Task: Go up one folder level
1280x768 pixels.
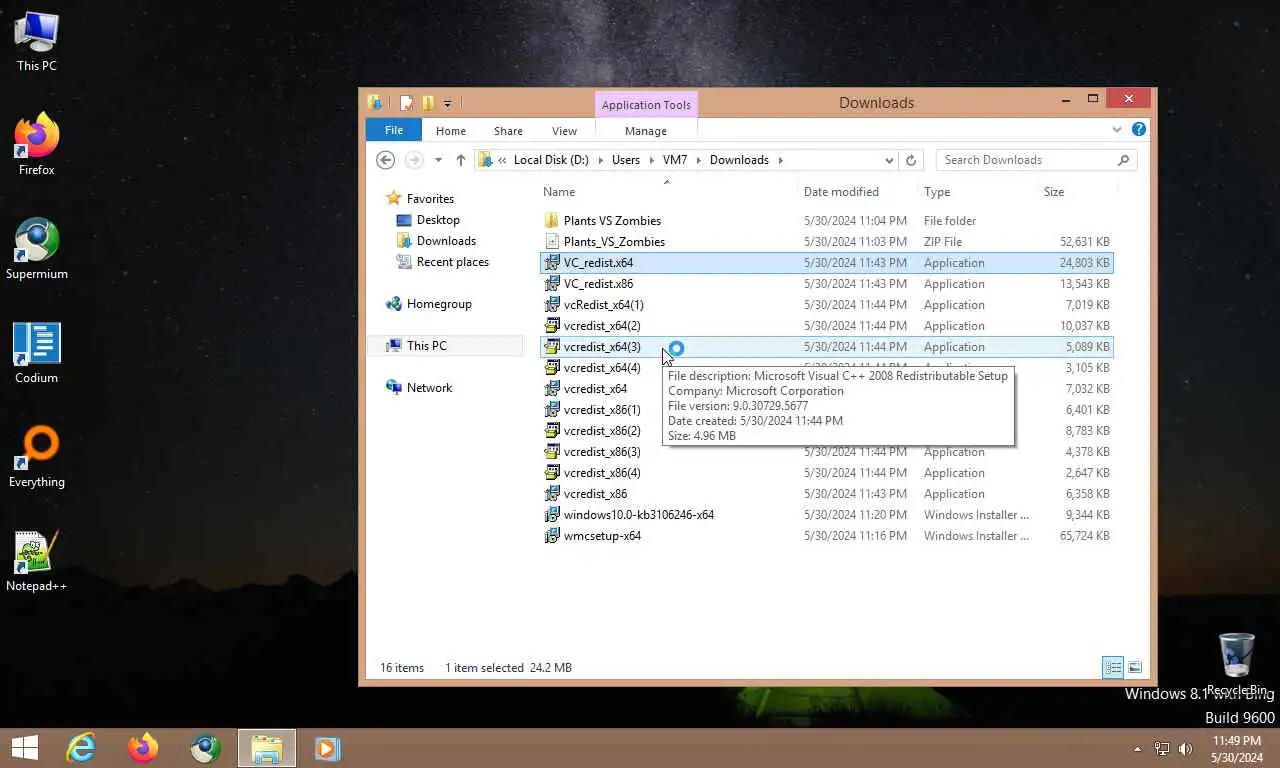Action: pyautogui.click(x=460, y=160)
